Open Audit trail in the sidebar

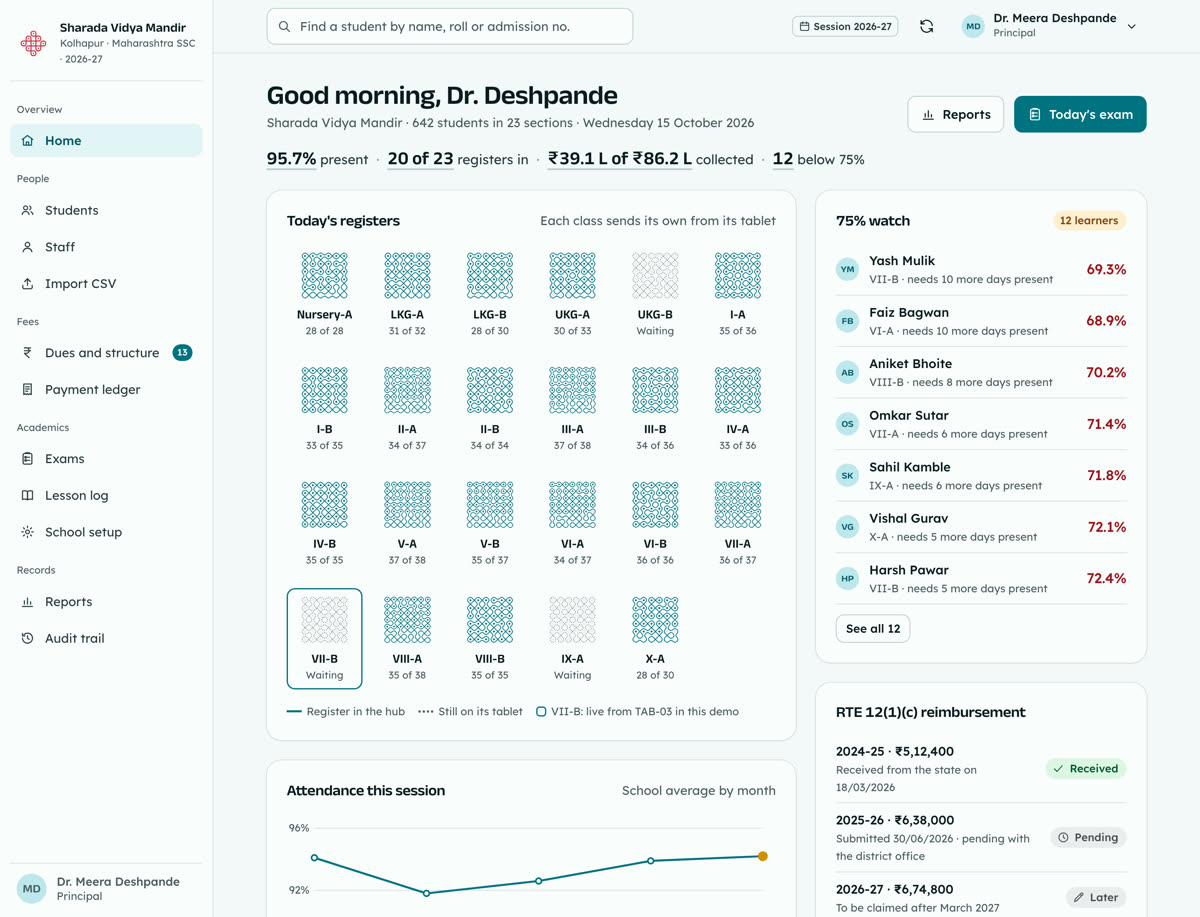pyautogui.click(x=106, y=638)
